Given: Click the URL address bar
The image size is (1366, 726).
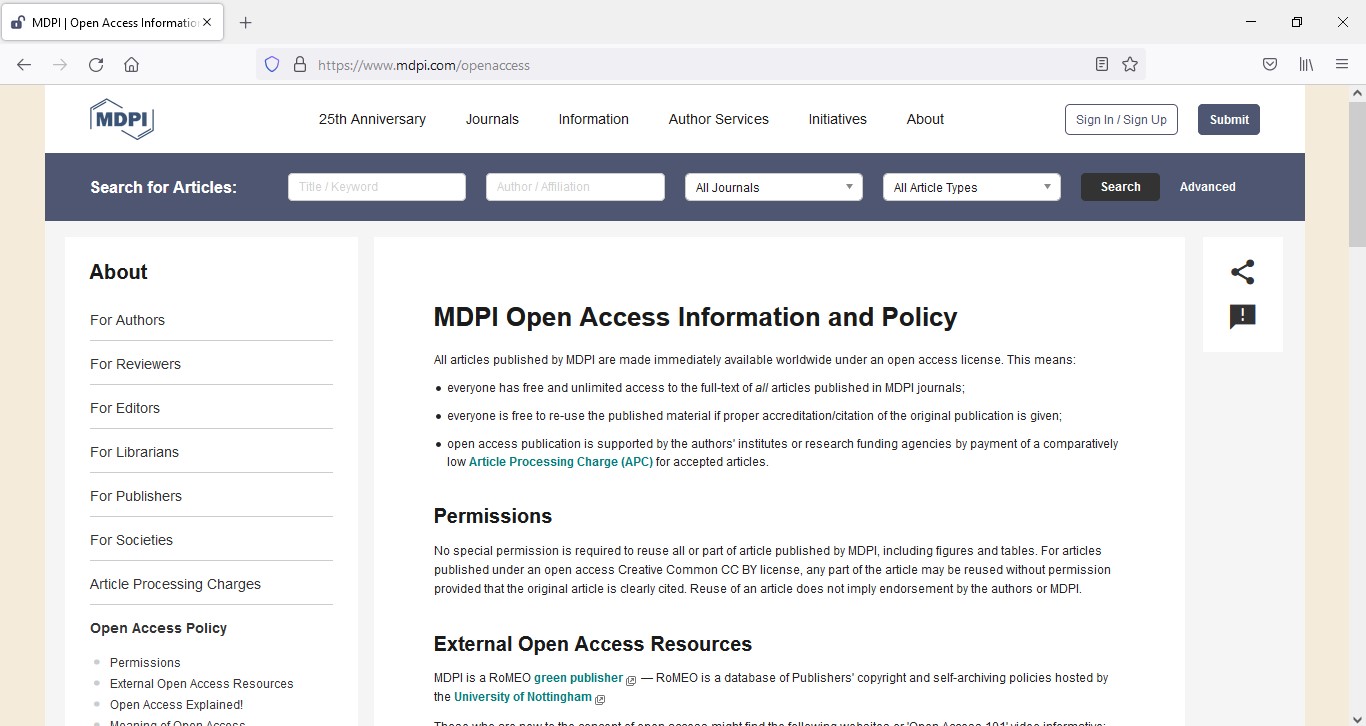Looking at the screenshot, I should (700, 65).
